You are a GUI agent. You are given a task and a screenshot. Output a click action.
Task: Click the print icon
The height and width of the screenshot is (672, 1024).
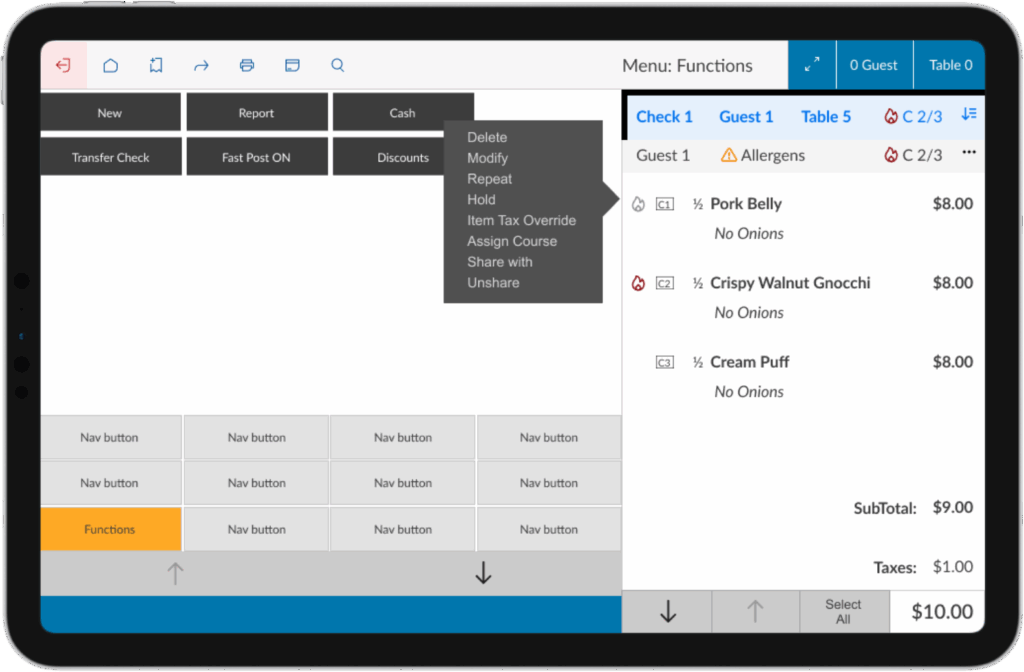246,64
